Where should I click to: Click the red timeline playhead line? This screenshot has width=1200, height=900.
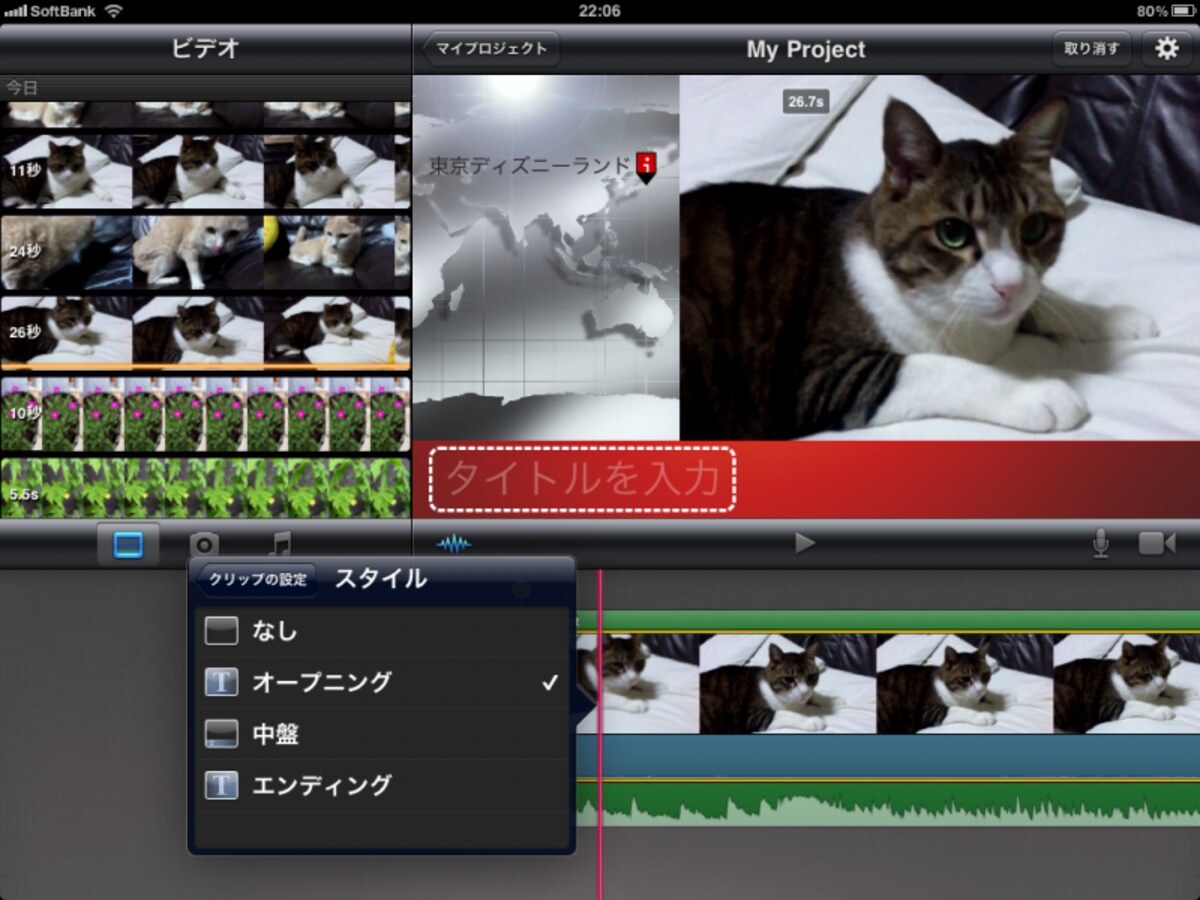600,735
